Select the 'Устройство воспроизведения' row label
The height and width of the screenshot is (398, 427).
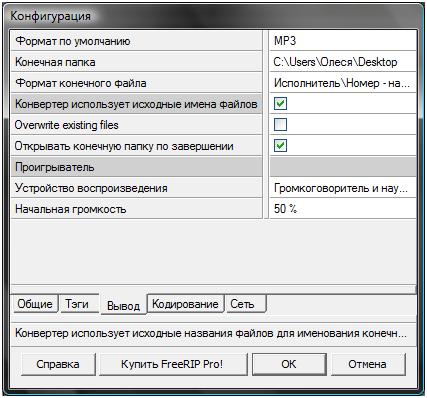coord(137,188)
